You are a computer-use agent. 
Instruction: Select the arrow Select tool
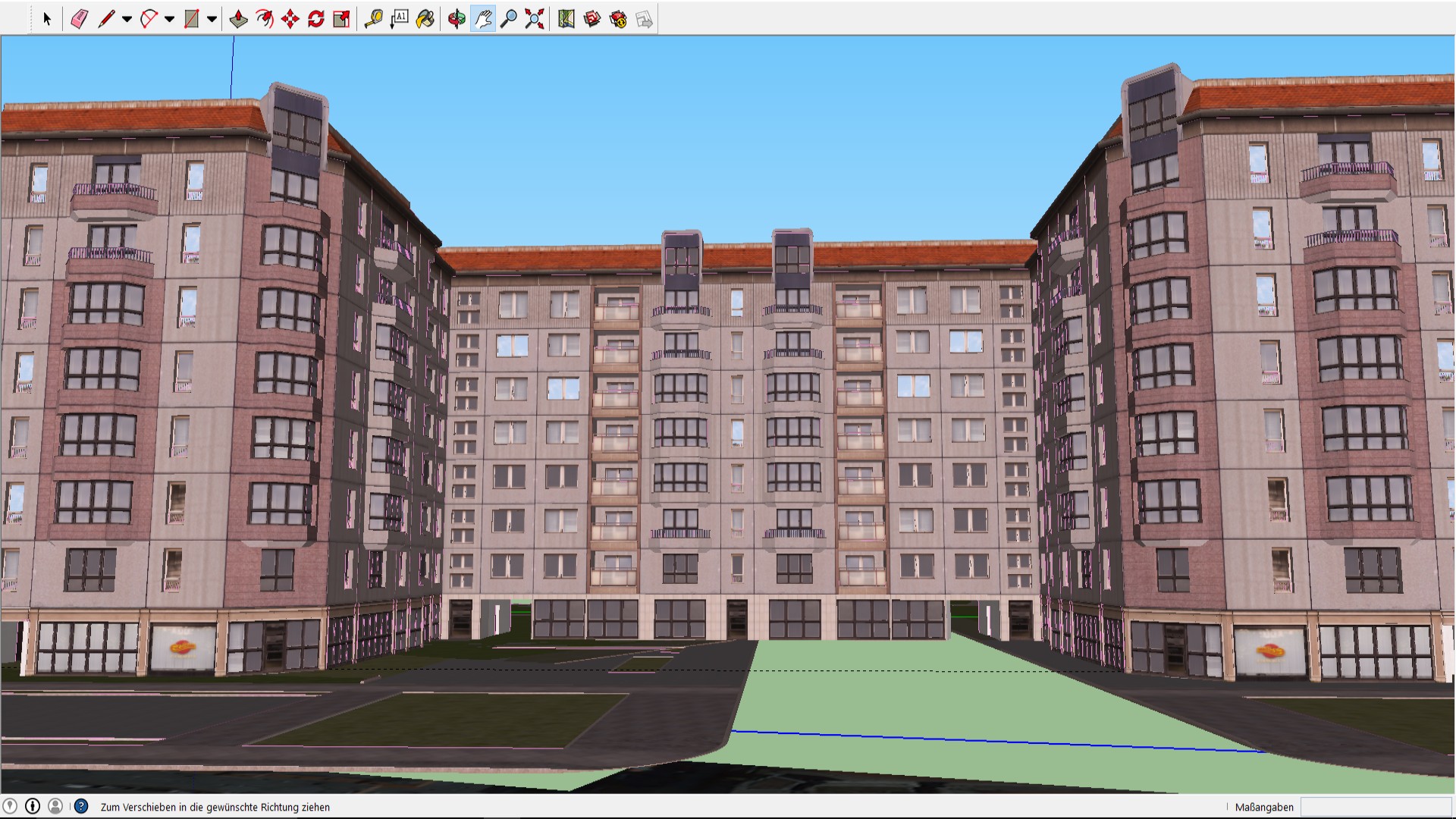click(x=47, y=19)
